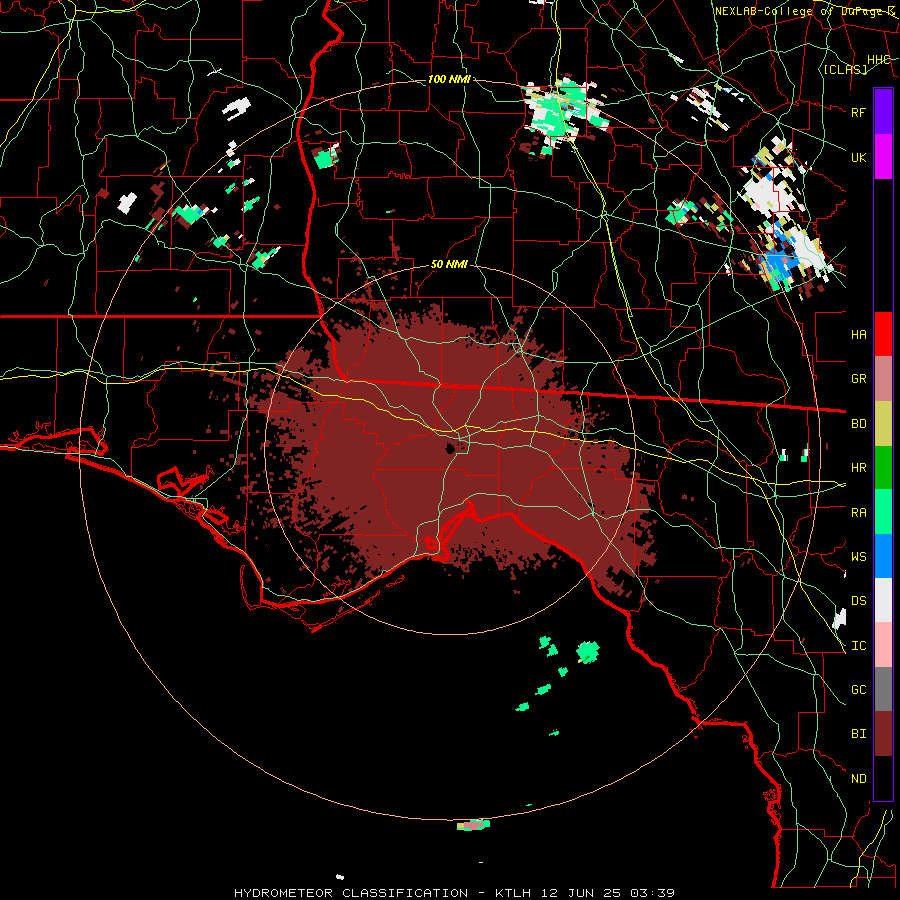Click the BI legend label
The width and height of the screenshot is (900, 900).
click(x=859, y=734)
